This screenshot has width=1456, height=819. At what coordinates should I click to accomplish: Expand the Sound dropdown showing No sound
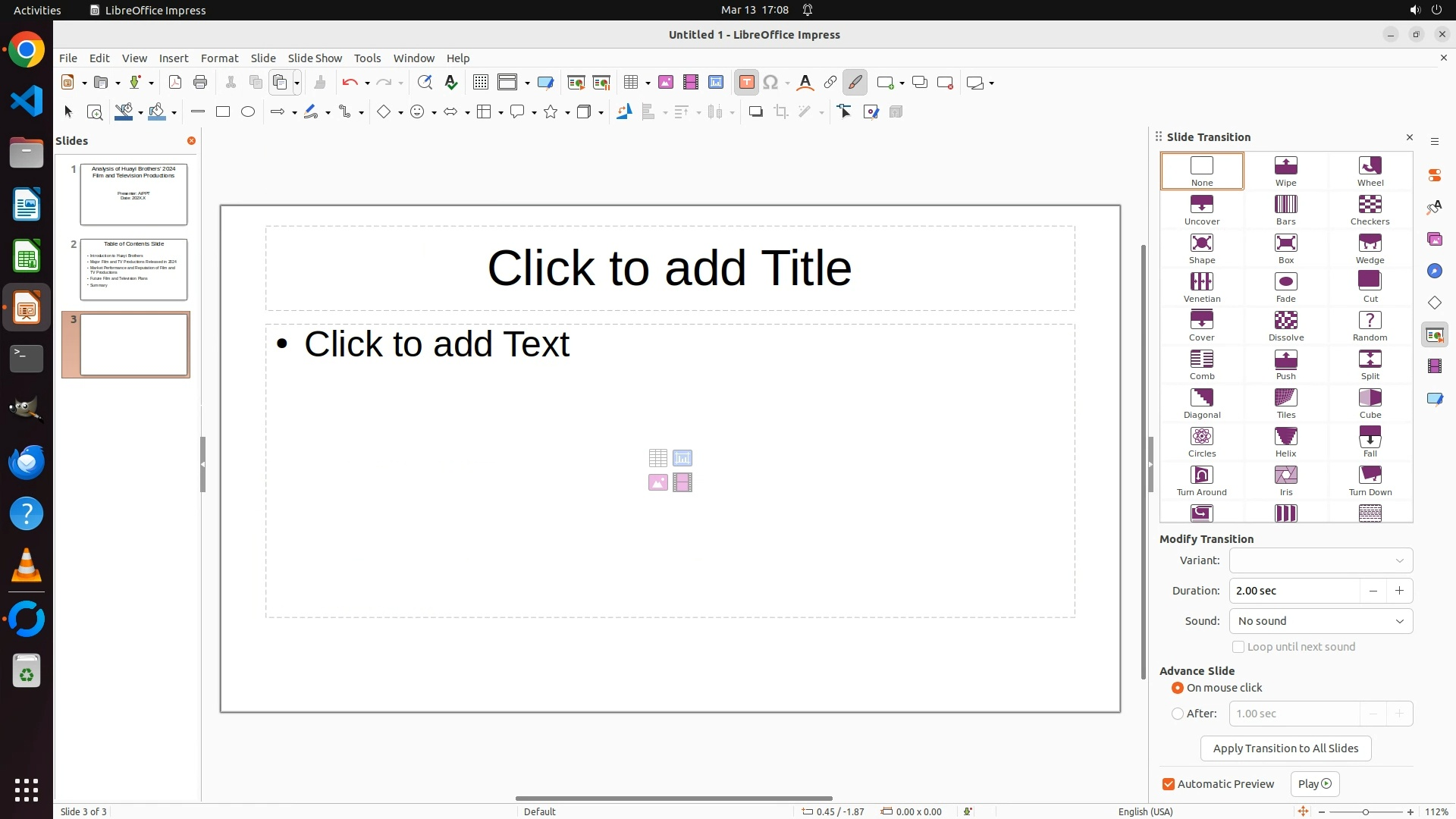pos(1320,621)
